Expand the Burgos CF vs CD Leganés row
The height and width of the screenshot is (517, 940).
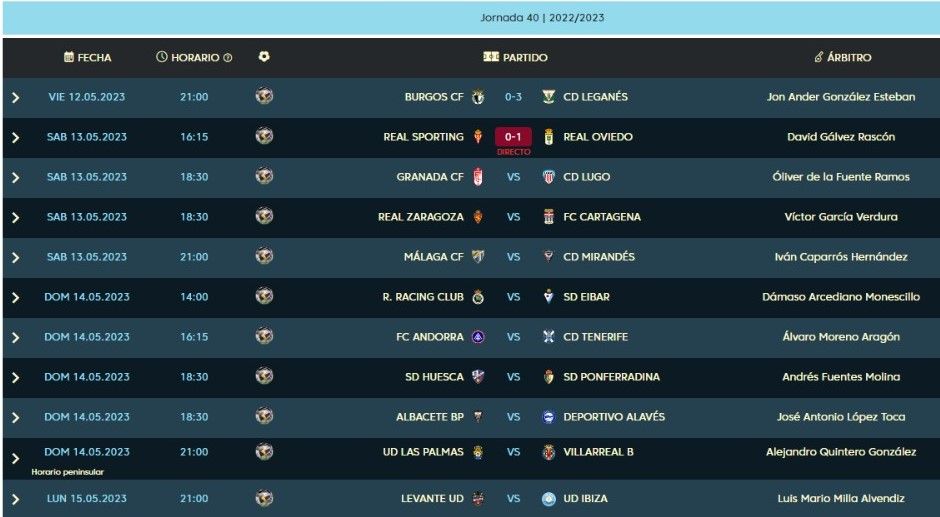[15, 97]
